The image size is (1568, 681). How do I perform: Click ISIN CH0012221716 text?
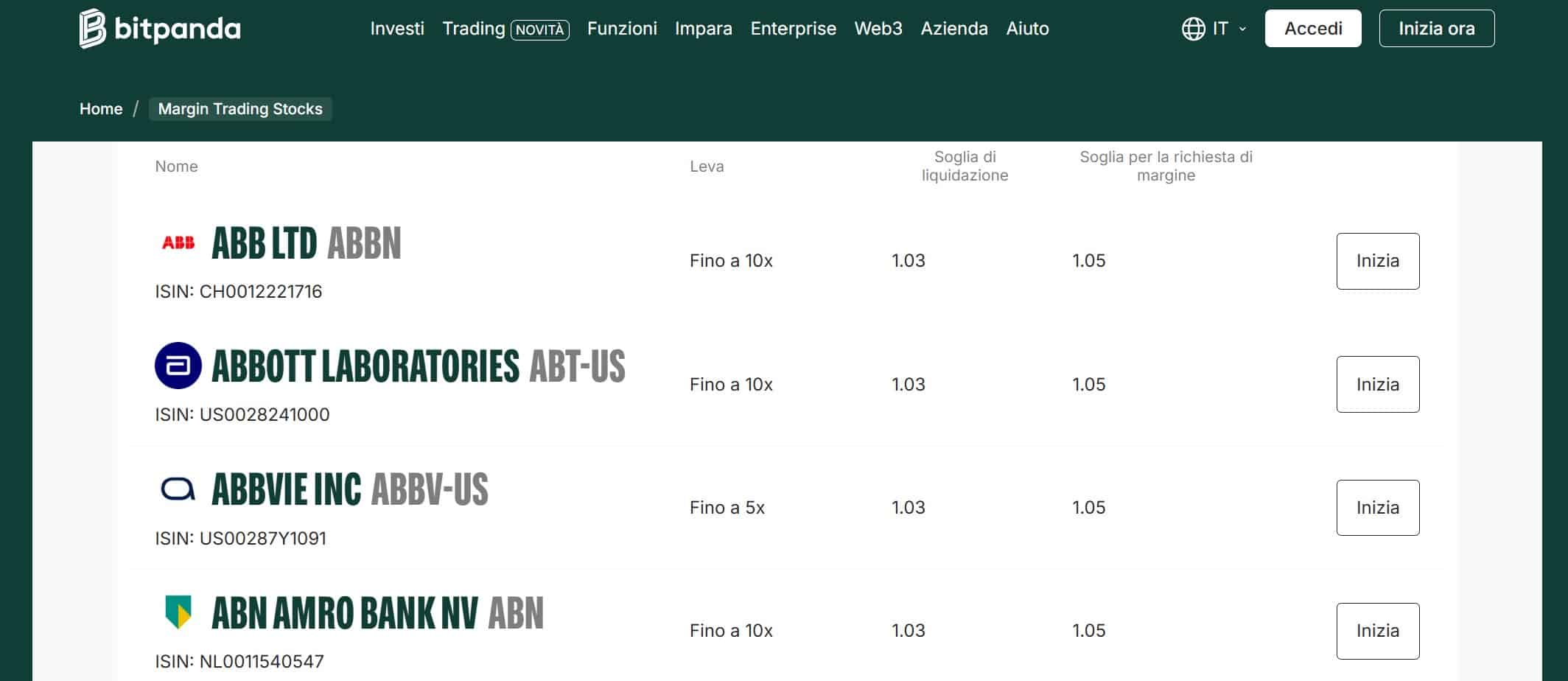pos(239,292)
